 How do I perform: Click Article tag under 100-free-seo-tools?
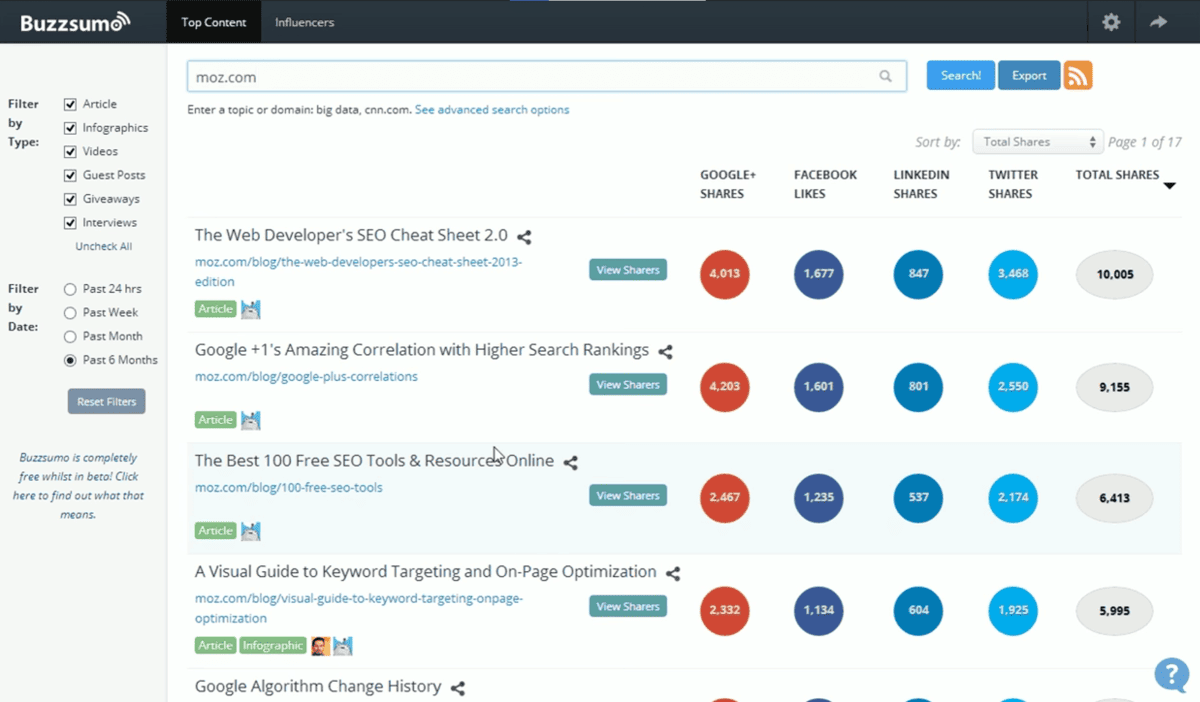pyautogui.click(x=216, y=531)
